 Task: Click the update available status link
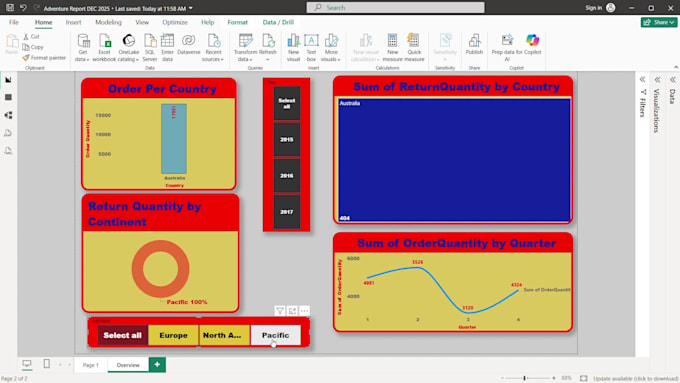[x=635, y=379]
